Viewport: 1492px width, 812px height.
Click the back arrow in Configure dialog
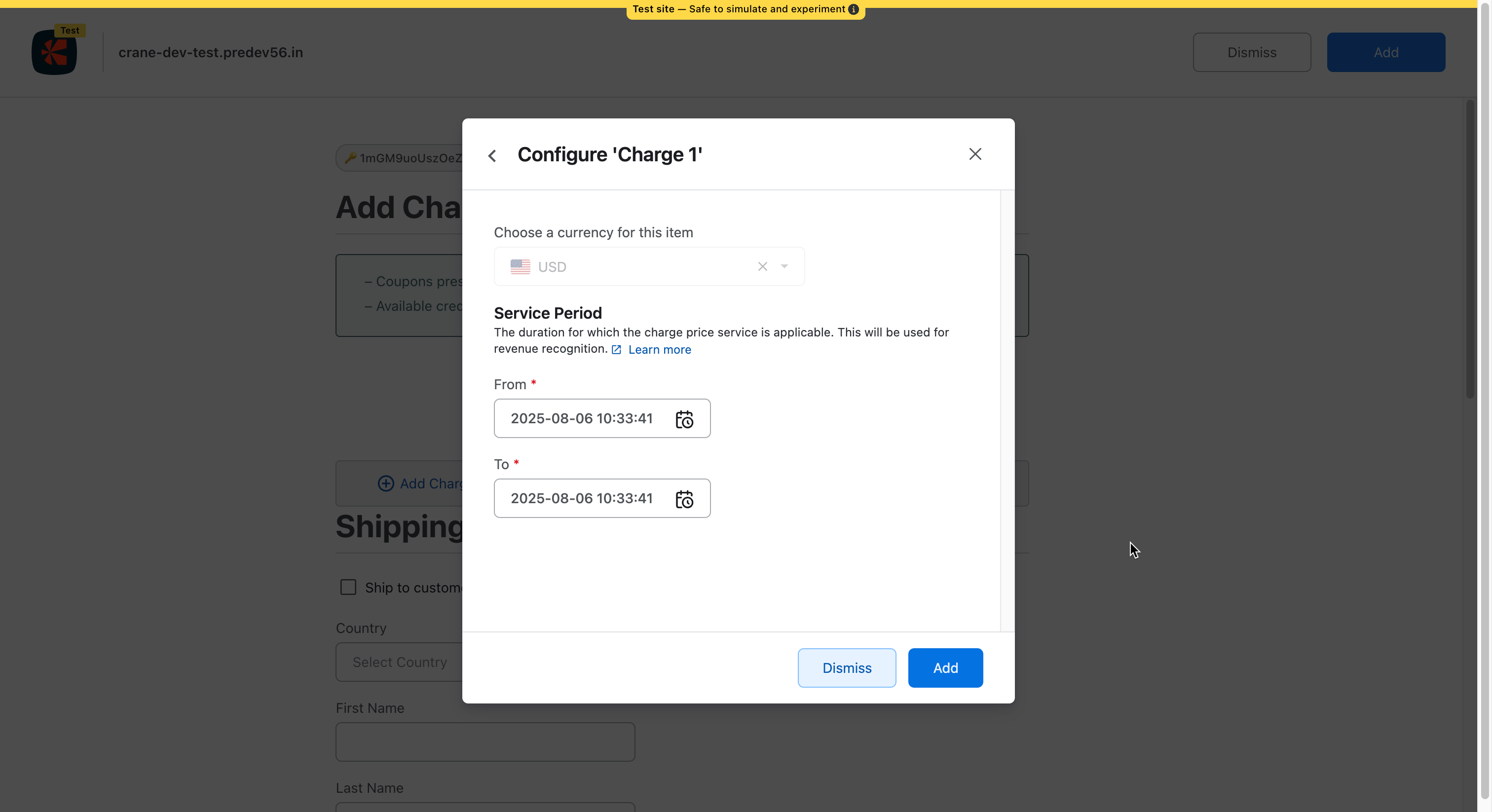coord(492,155)
